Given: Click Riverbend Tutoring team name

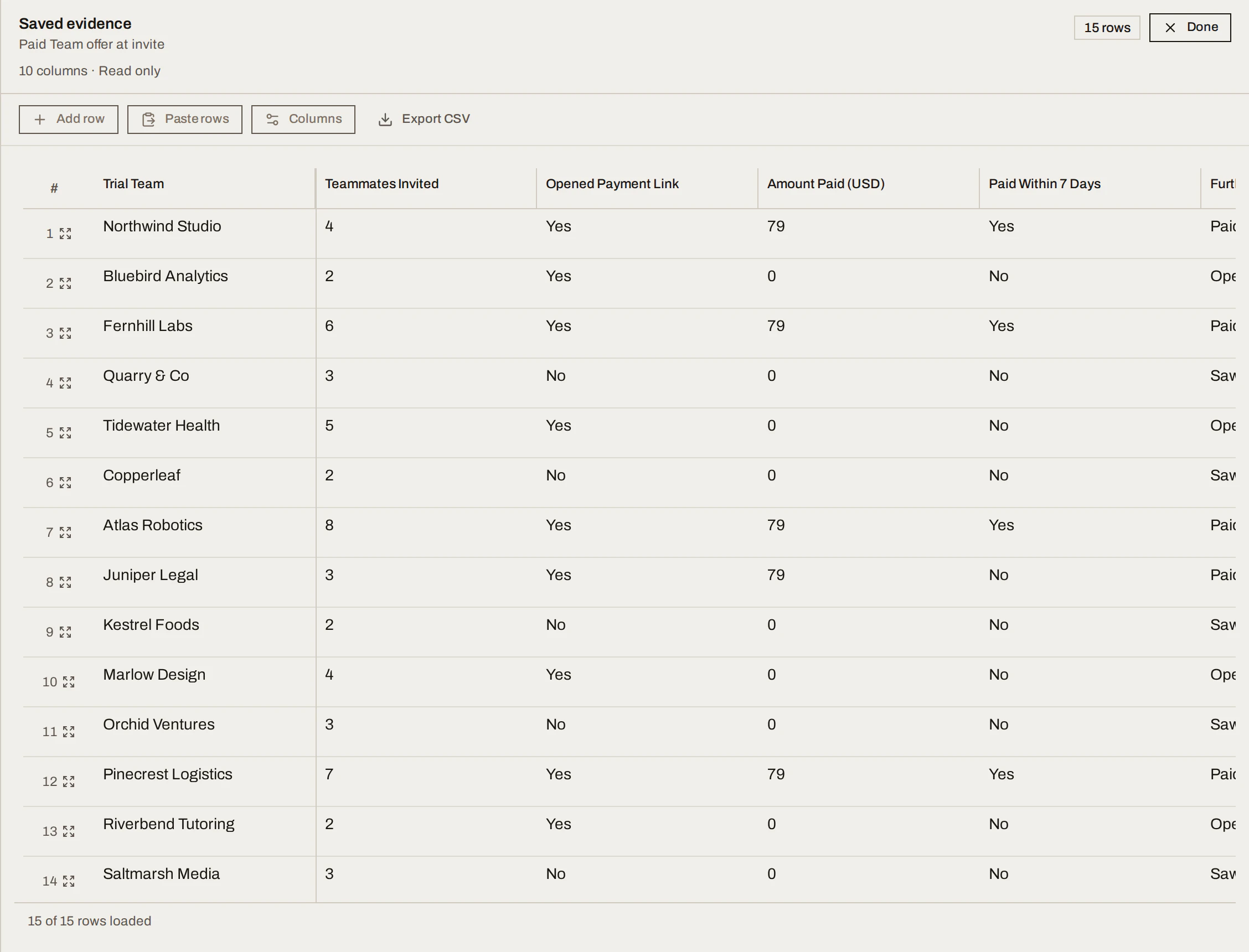Looking at the screenshot, I should (x=169, y=825).
